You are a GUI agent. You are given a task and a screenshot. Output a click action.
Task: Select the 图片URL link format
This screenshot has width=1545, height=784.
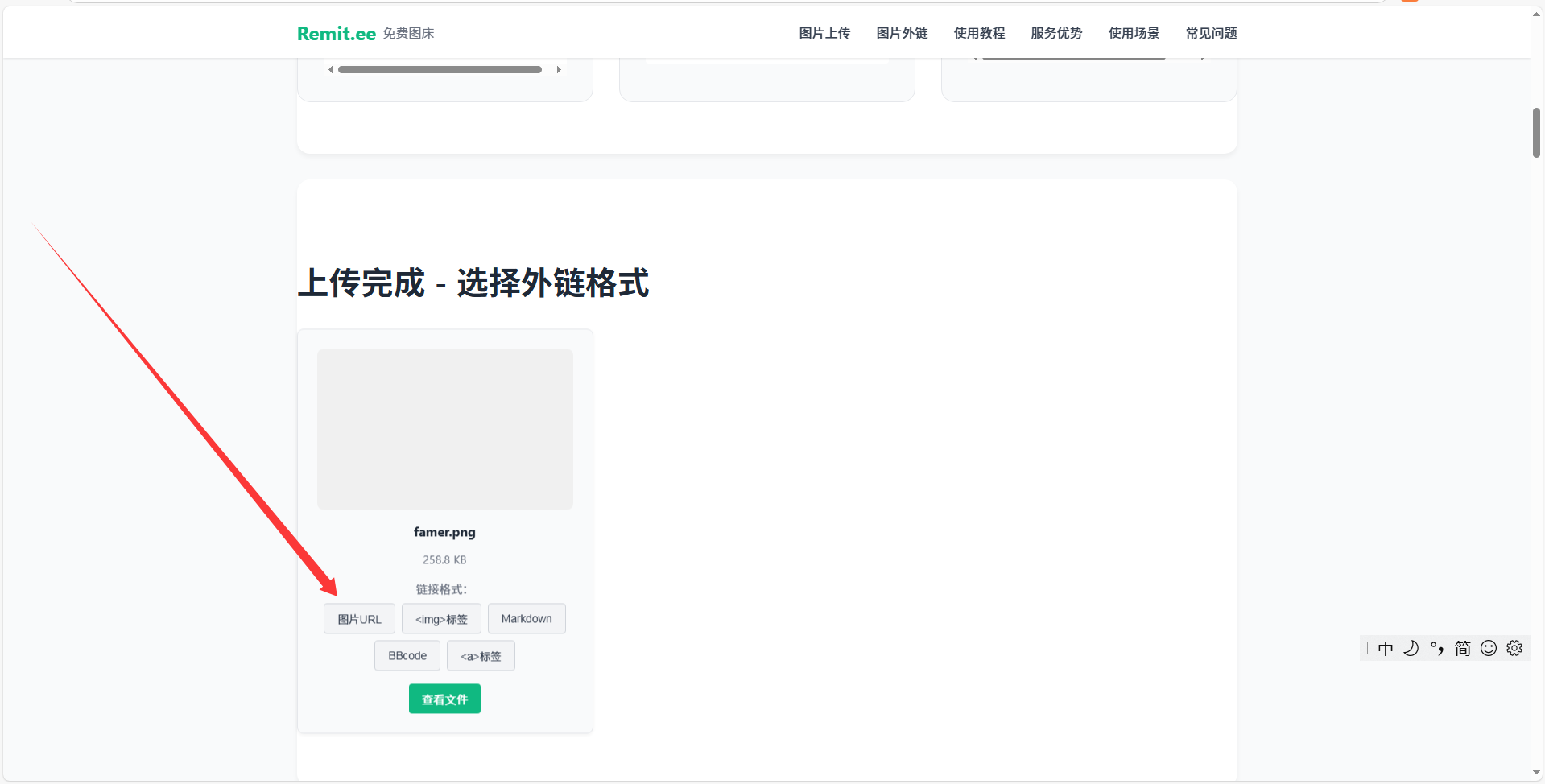(359, 618)
